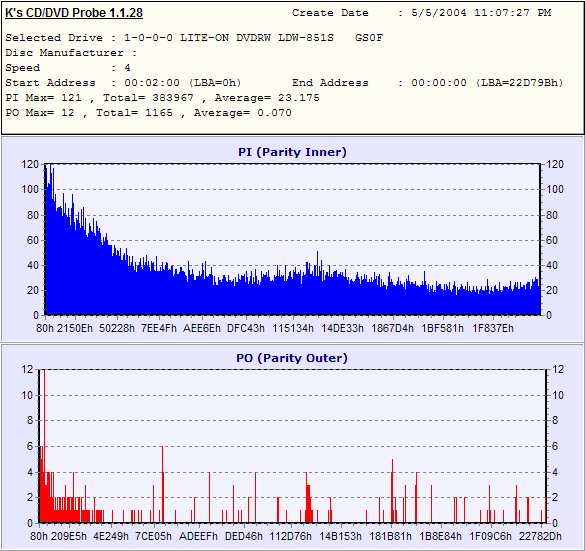Click the Disc Manufacturer label

tap(64, 53)
